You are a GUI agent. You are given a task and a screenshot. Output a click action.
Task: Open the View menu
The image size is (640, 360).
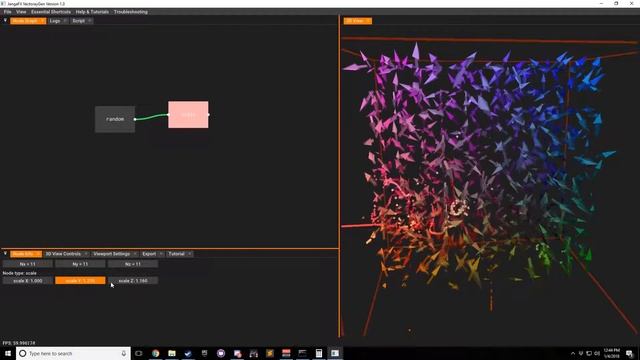(21, 12)
